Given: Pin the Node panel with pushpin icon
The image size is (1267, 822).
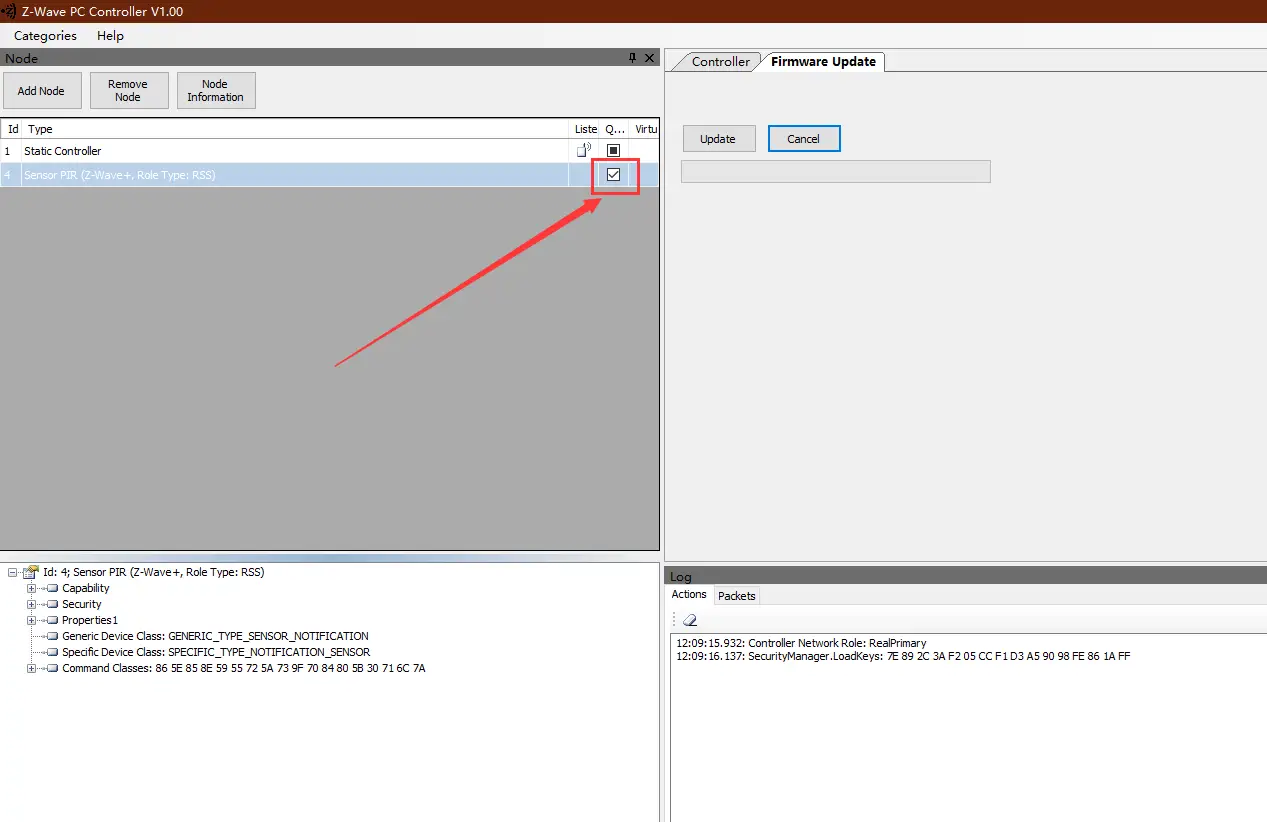Looking at the screenshot, I should pyautogui.click(x=632, y=58).
